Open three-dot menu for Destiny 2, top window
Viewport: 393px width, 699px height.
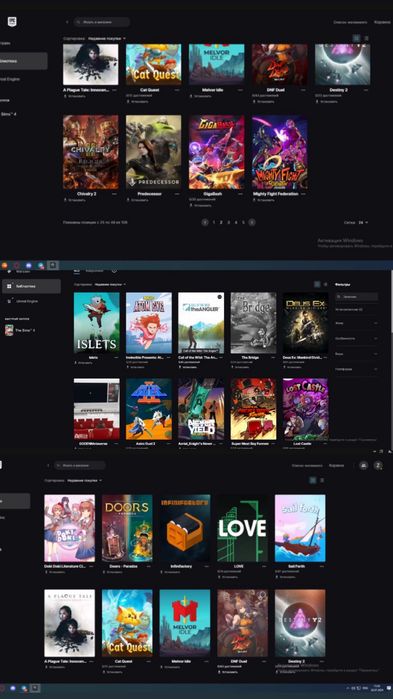pos(366,90)
